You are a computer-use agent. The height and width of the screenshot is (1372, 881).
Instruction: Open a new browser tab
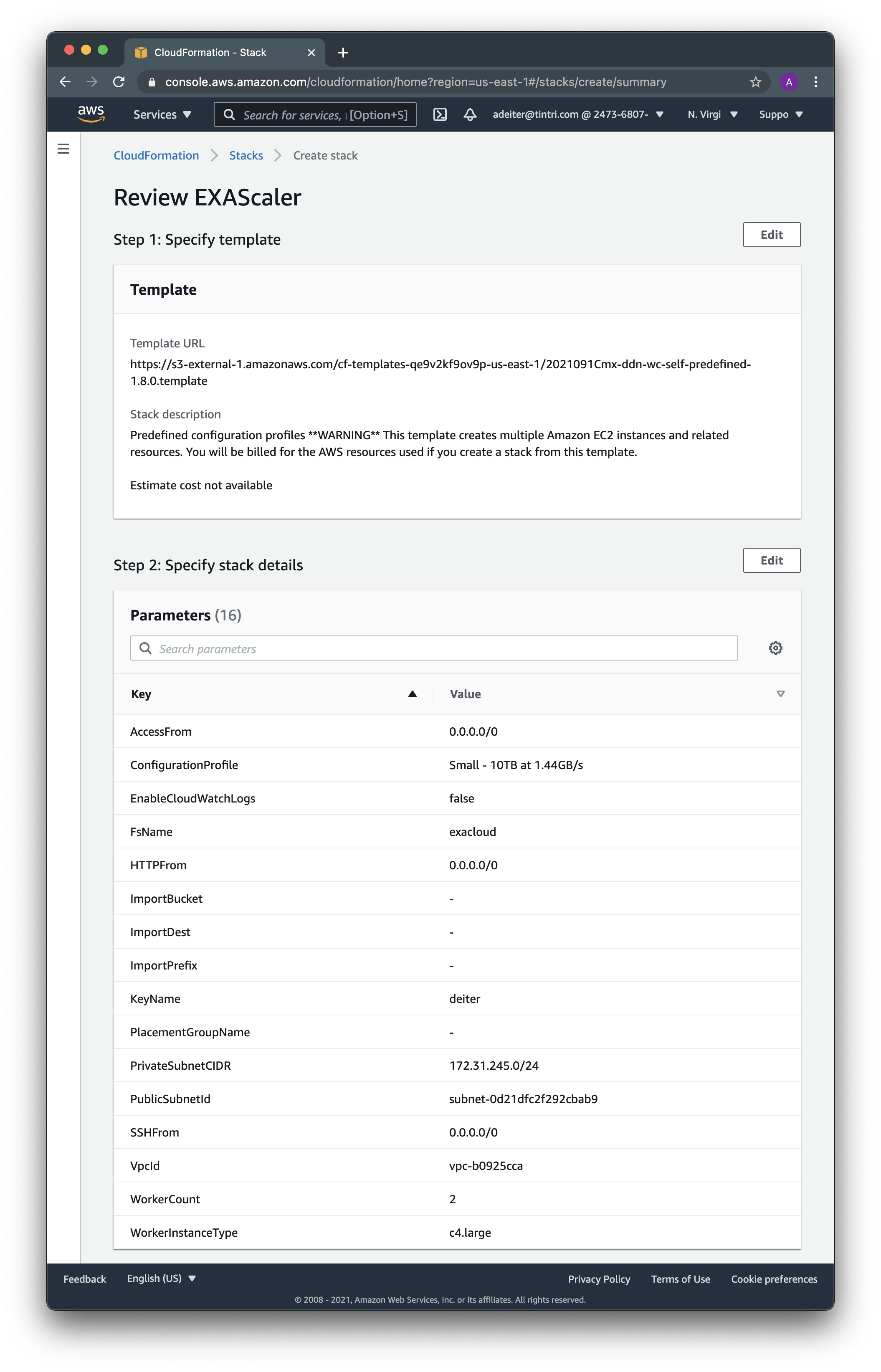pos(343,53)
